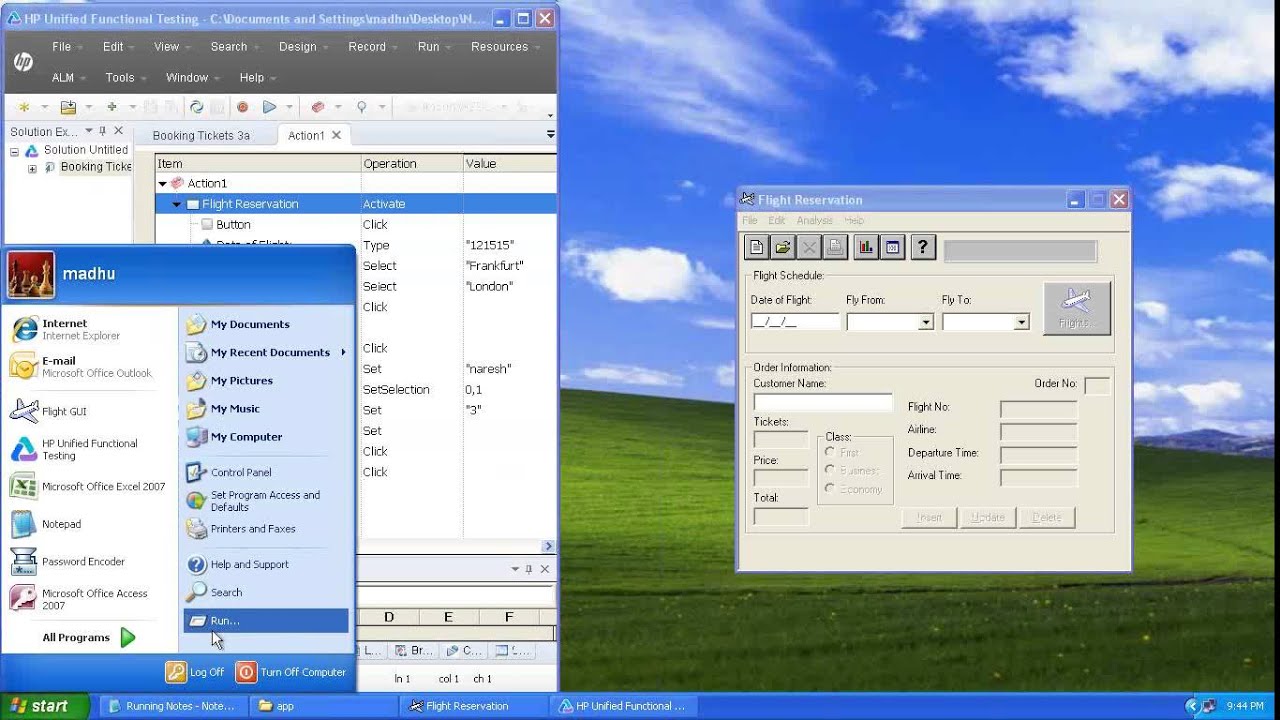Image resolution: width=1280 pixels, height=720 pixels.
Task: Click Turn Off Computer button
Action: click(291, 672)
